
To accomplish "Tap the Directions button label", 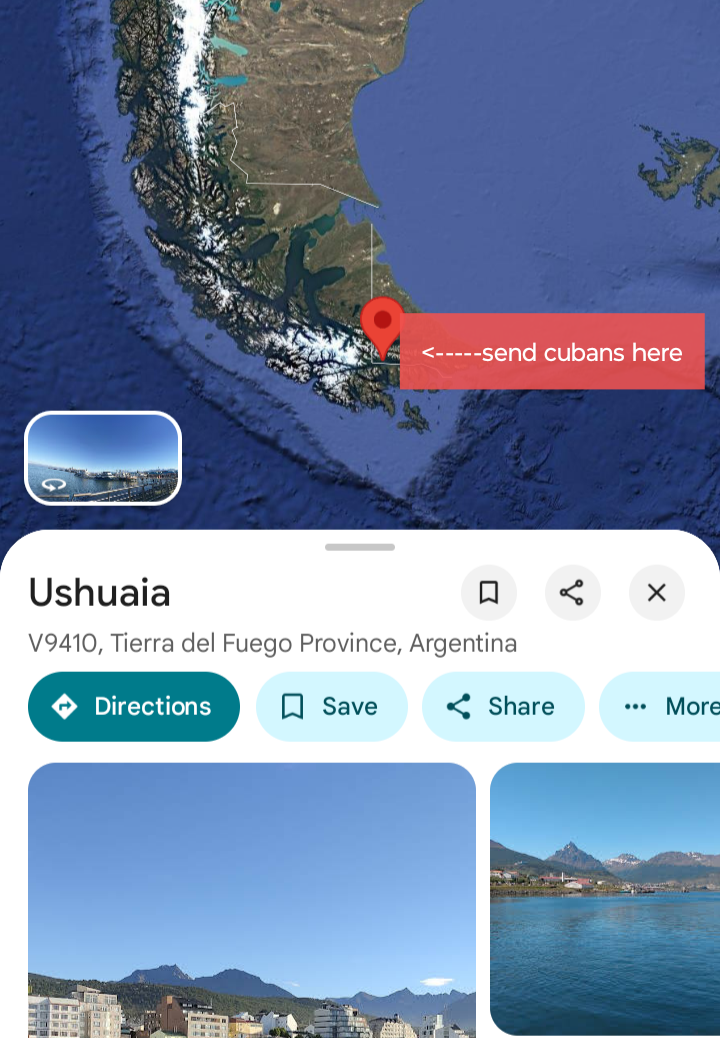I will click(153, 706).
